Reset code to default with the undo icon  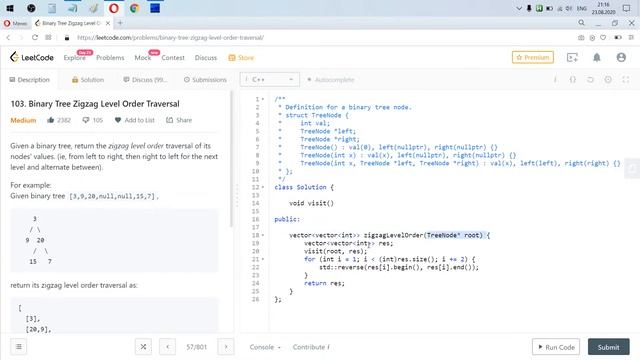(x=590, y=80)
